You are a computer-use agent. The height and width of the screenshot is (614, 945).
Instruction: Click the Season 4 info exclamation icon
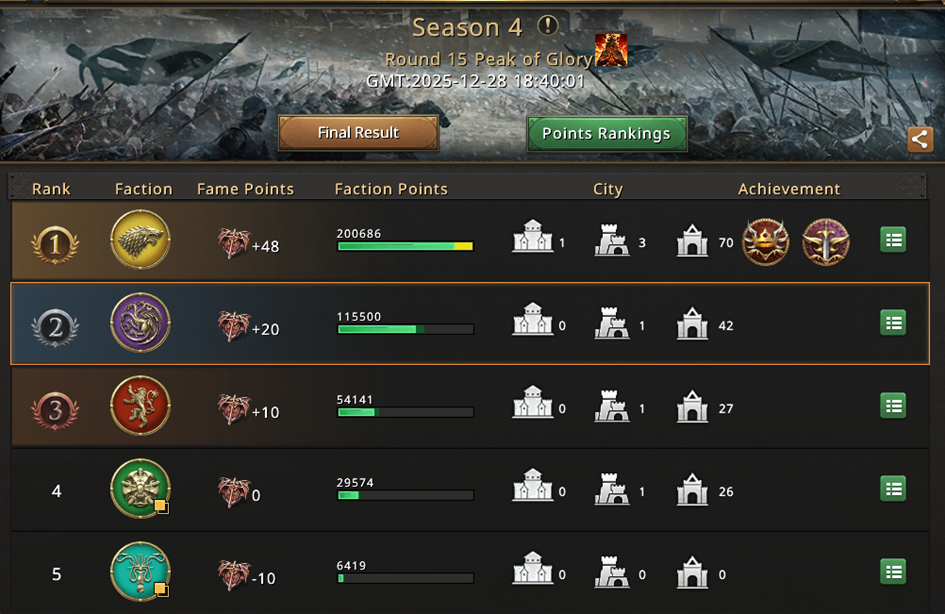[548, 26]
